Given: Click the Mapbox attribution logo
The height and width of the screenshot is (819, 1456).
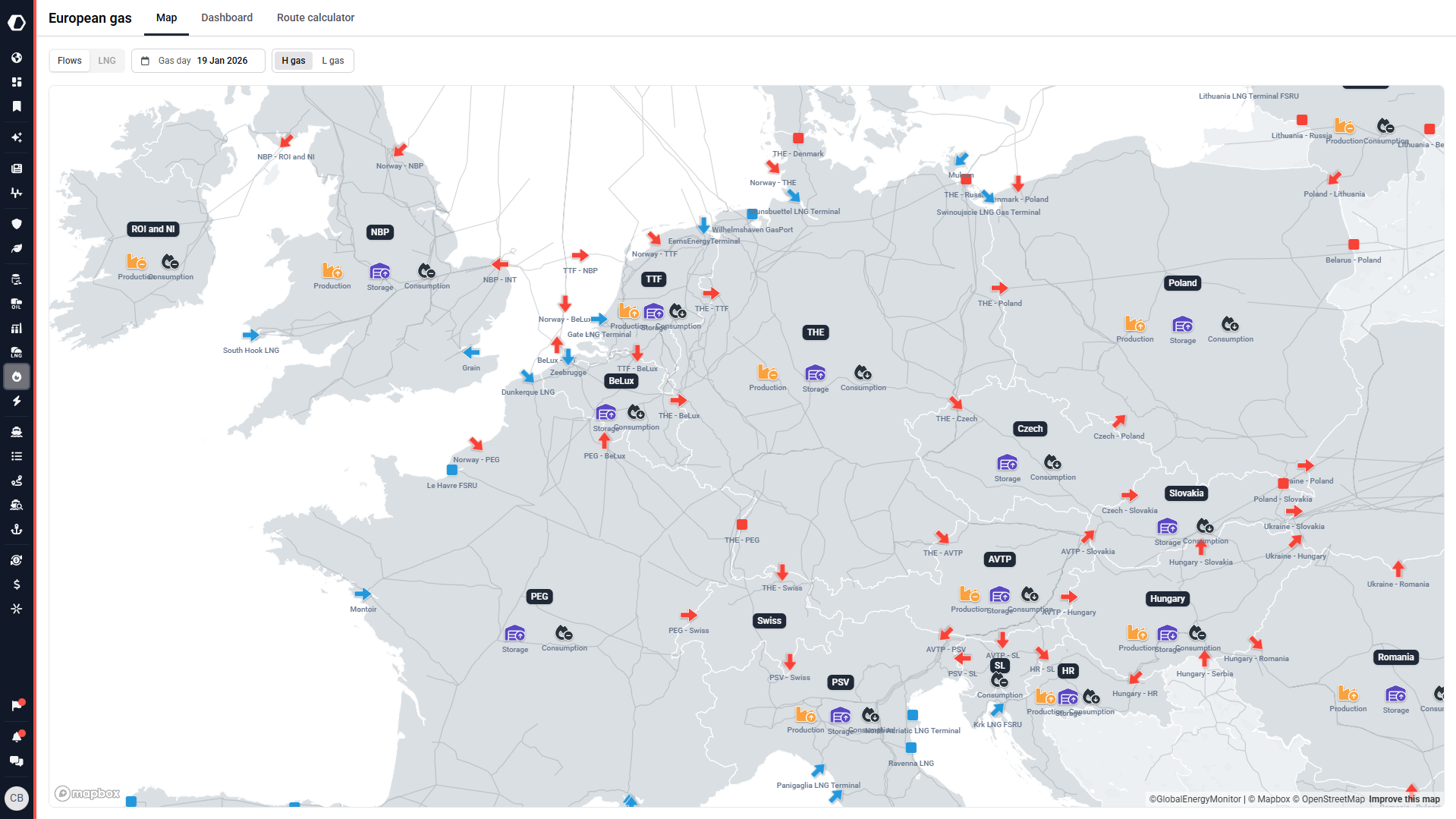Looking at the screenshot, I should 86,792.
